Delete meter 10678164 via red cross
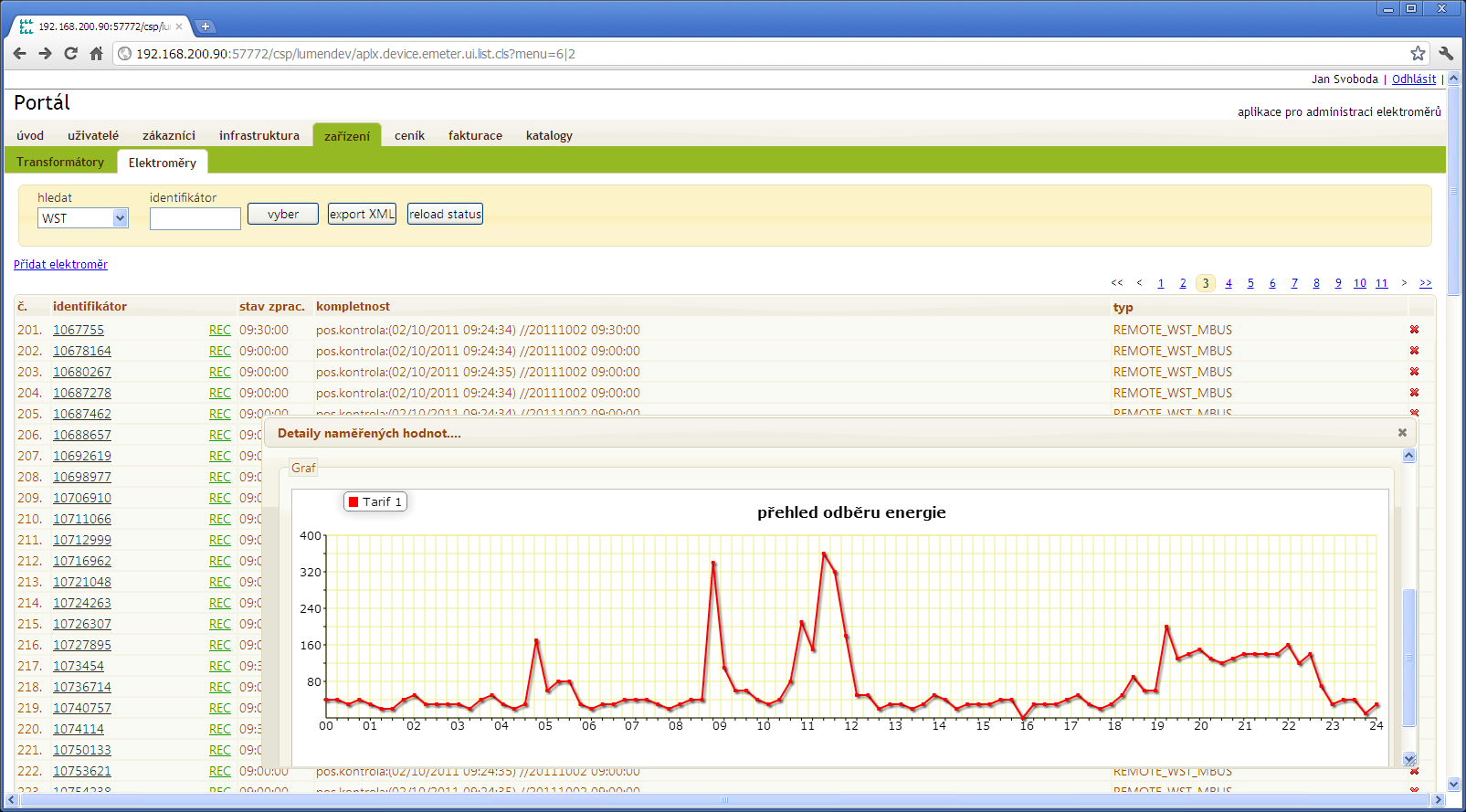The image size is (1466, 812). point(1414,351)
